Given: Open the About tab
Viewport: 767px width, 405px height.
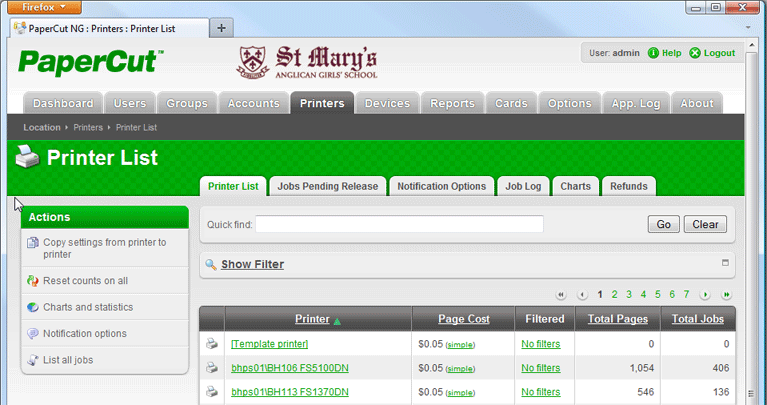Looking at the screenshot, I should [x=697, y=103].
